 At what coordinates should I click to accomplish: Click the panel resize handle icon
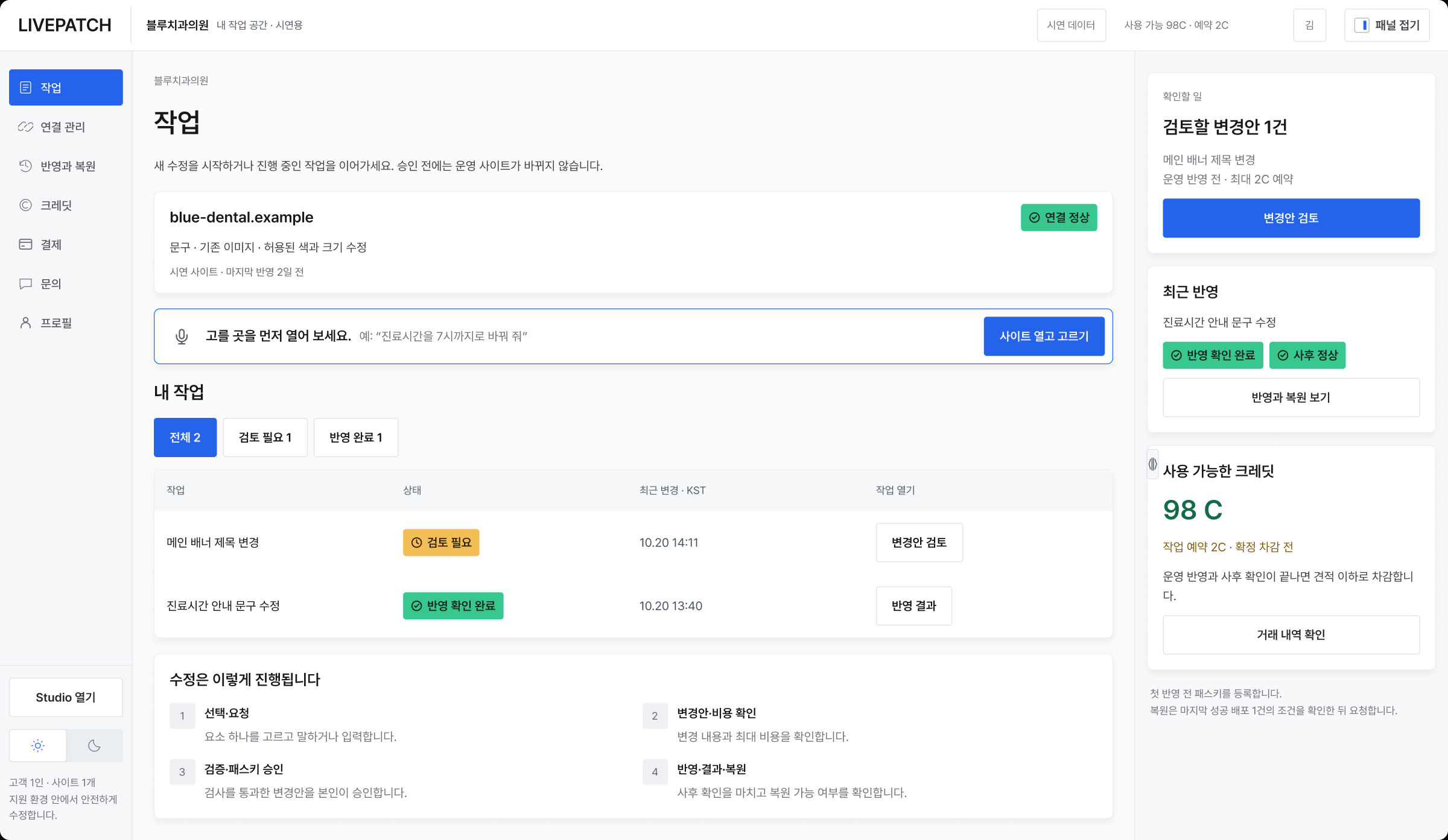(x=1153, y=464)
